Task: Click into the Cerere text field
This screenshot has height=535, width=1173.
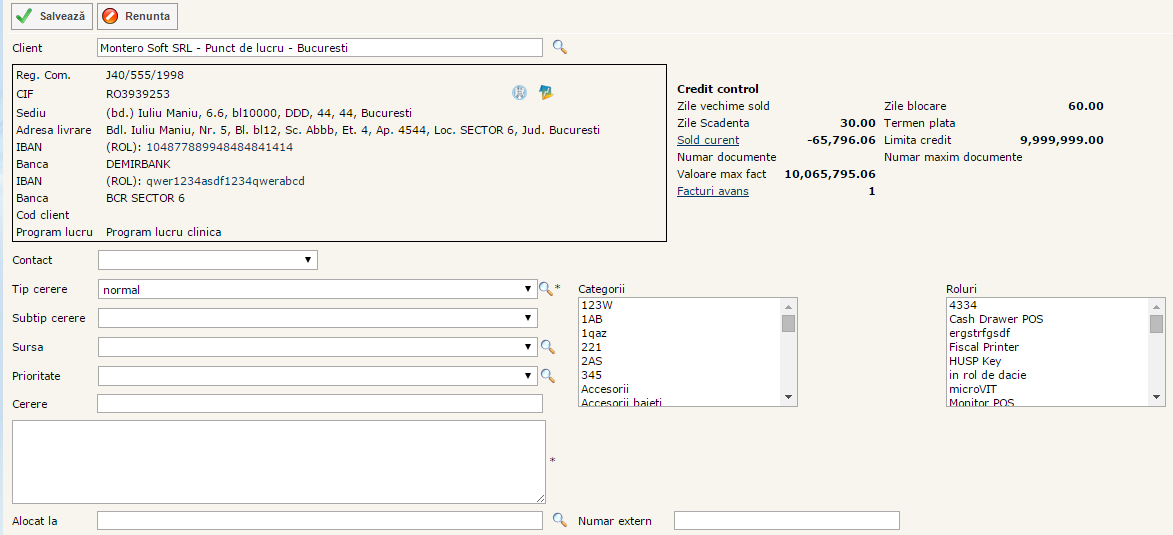Action: click(x=319, y=404)
